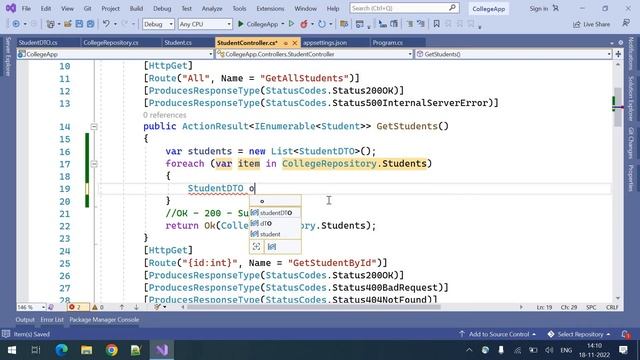
Task: Open the Analyze menu
Action: (x=212, y=8)
